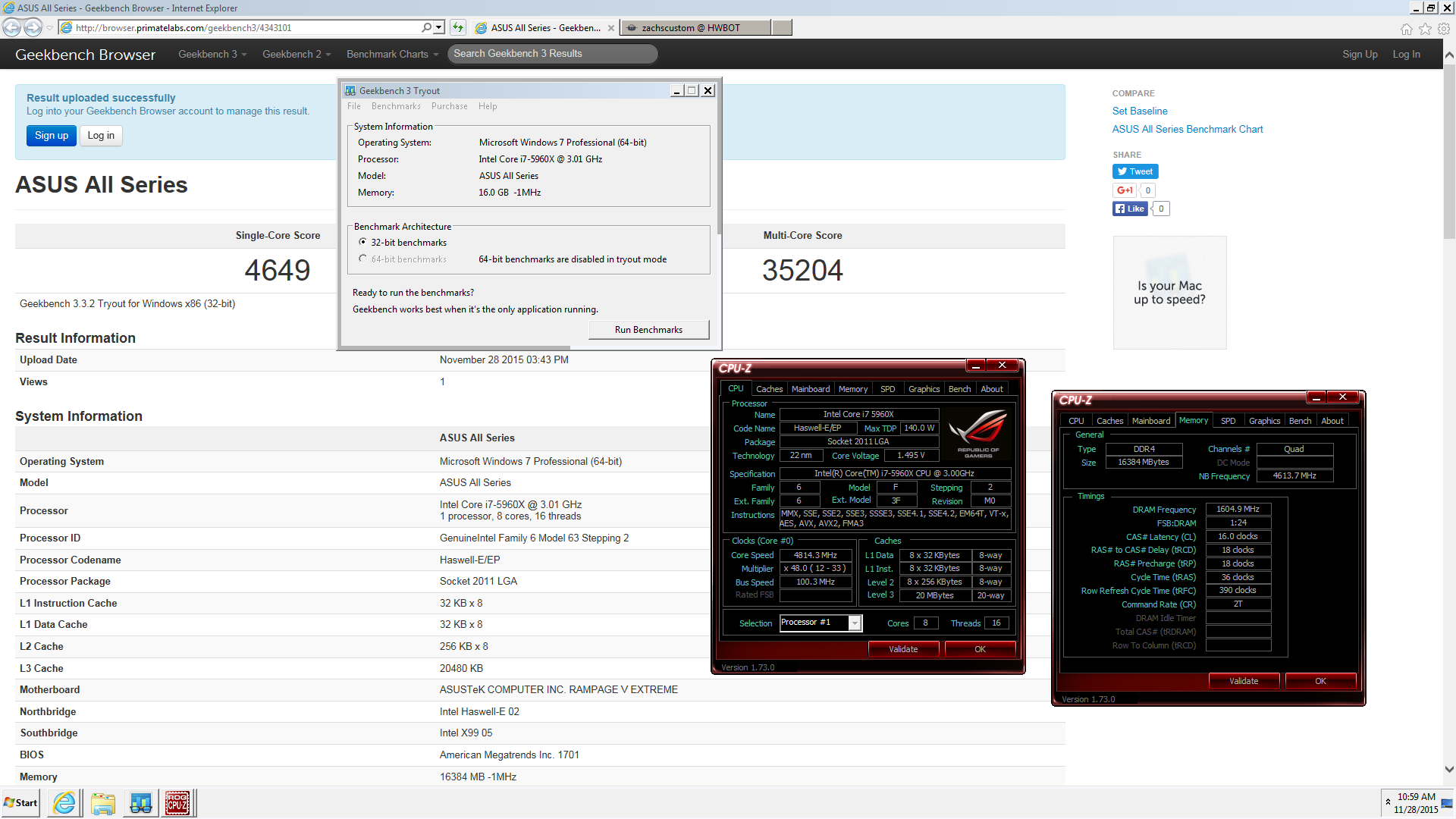The width and height of the screenshot is (1456, 819).
Task: Expand the Geekbench 2 navigation dropdown
Action: tap(297, 55)
